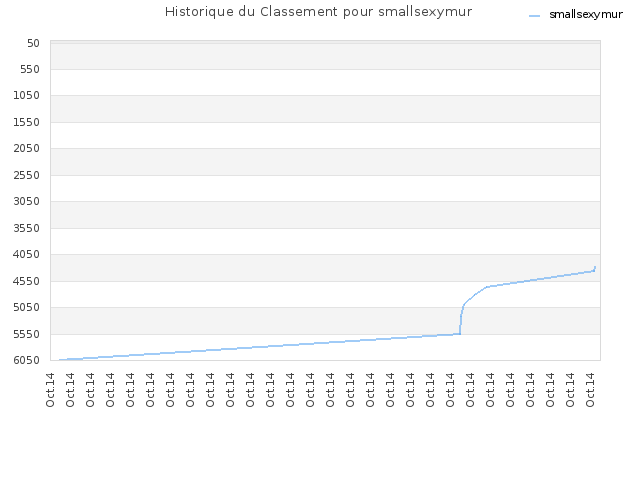
Task: Click the y-axis label 3550
Action: tap(27, 228)
